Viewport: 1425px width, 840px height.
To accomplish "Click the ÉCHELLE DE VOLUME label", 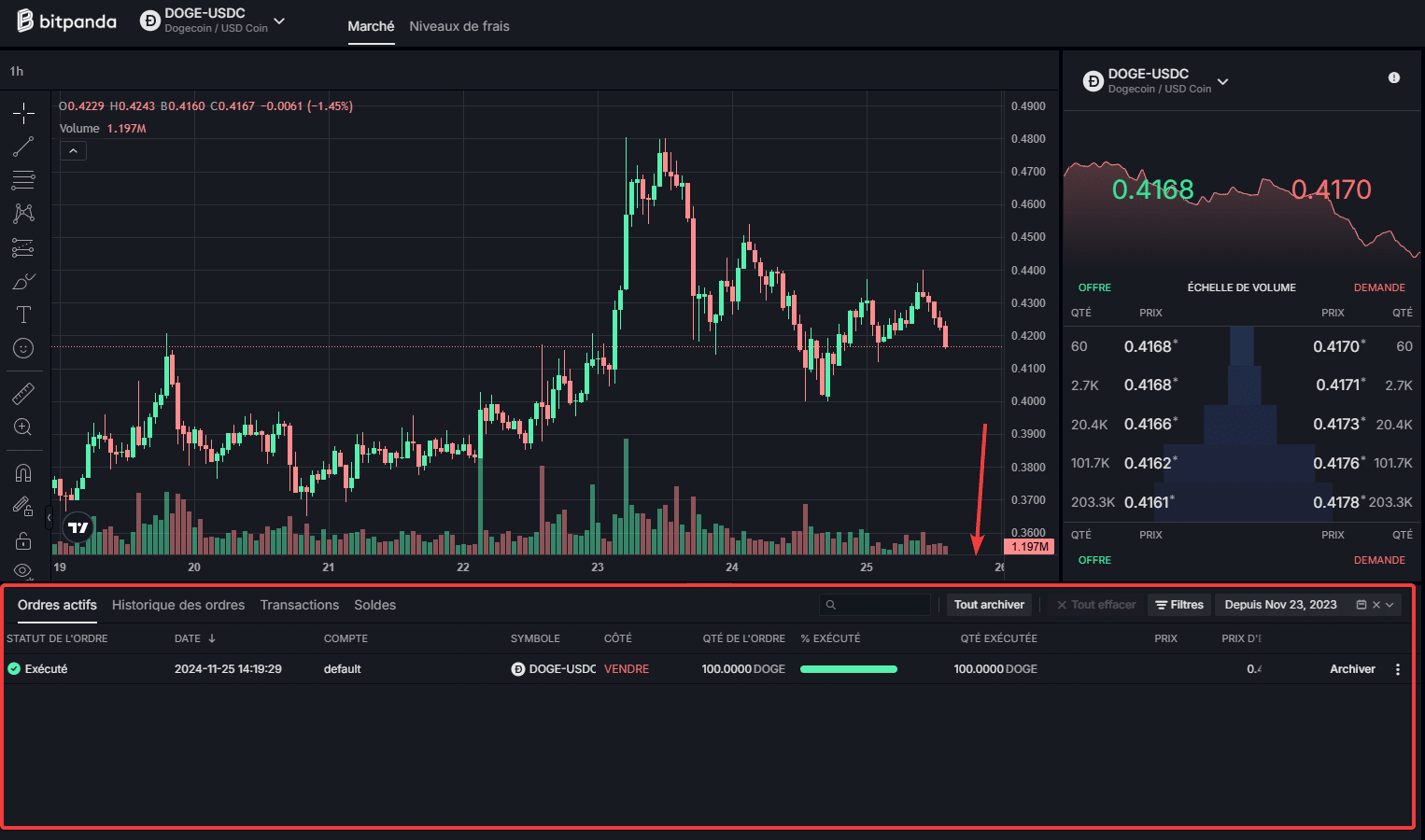I will [x=1241, y=287].
